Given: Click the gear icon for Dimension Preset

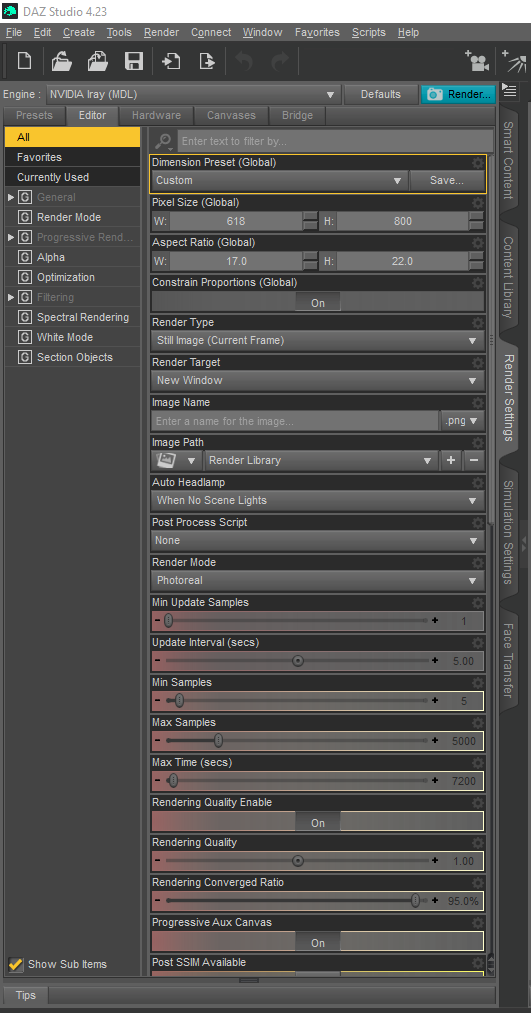Looking at the screenshot, I should point(477,163).
